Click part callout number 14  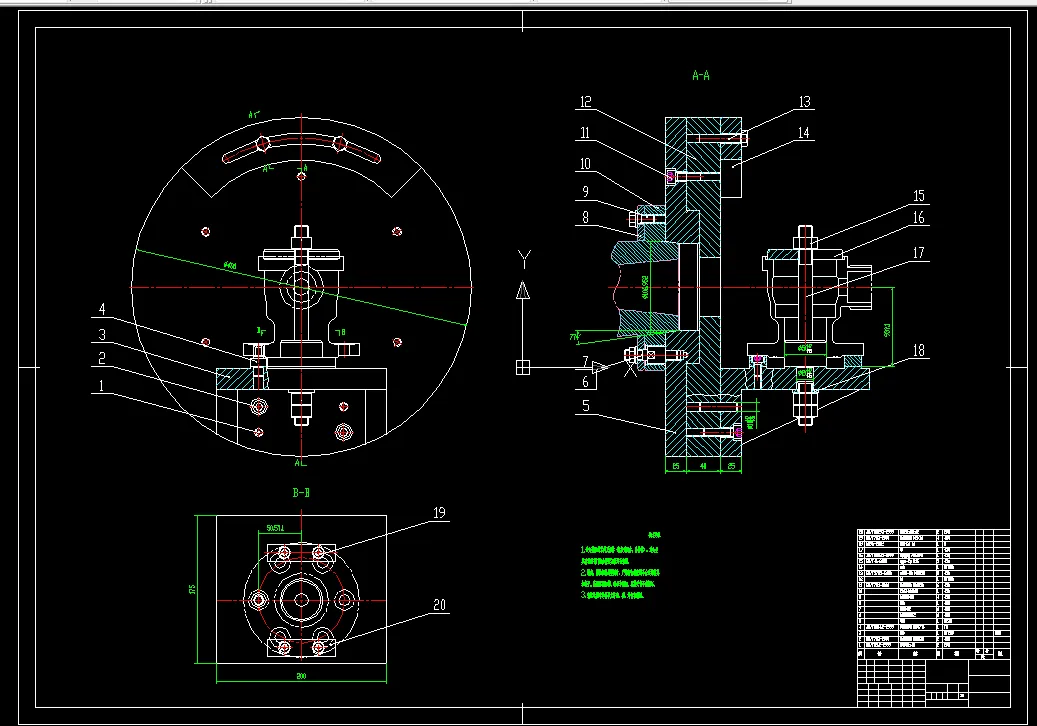coord(804,133)
